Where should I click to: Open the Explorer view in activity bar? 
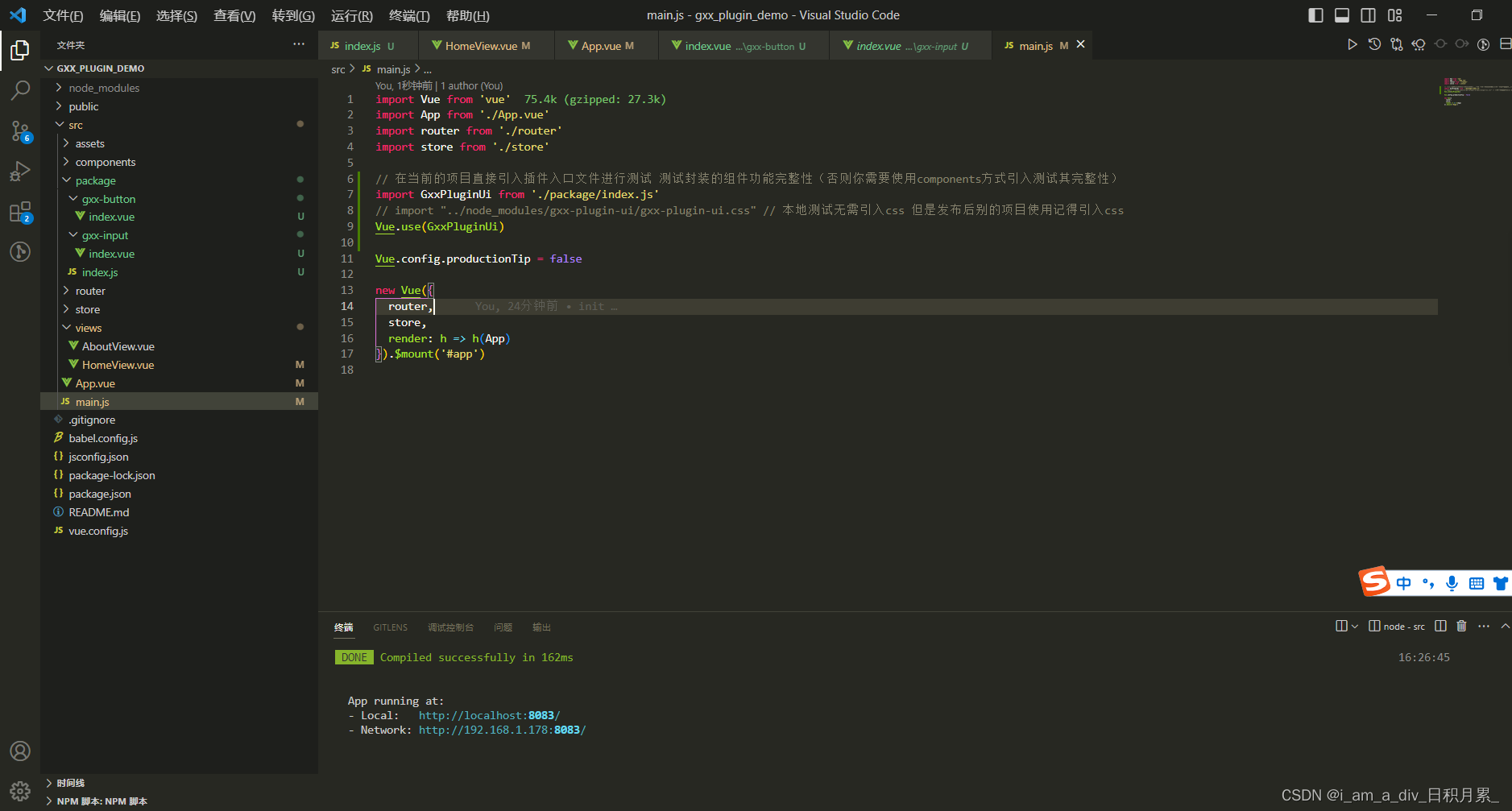[20, 50]
